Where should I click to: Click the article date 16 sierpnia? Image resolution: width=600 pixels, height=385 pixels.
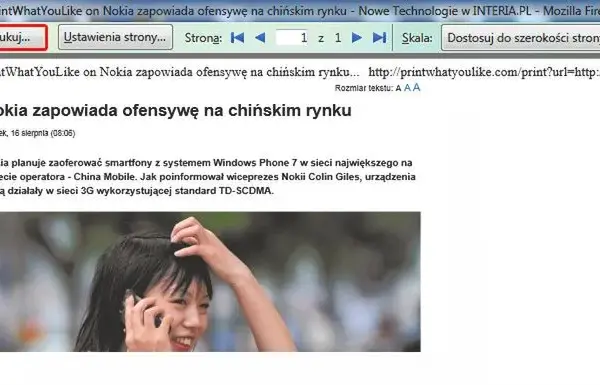click(x=38, y=133)
